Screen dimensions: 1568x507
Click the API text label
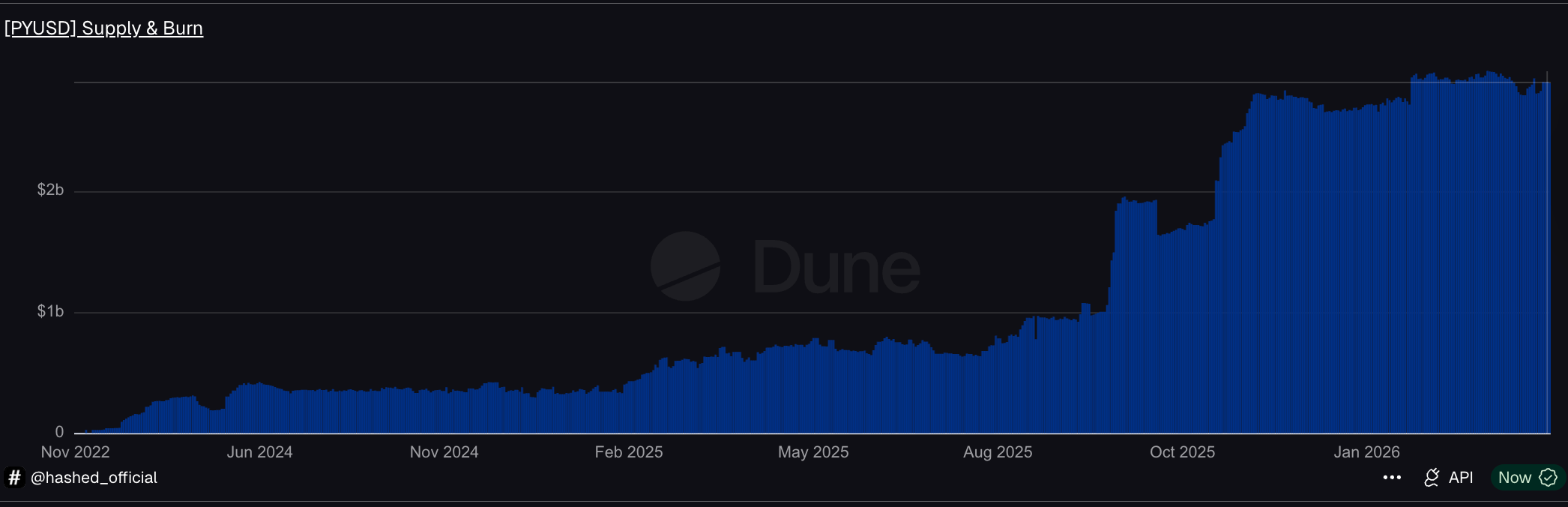pos(1461,478)
